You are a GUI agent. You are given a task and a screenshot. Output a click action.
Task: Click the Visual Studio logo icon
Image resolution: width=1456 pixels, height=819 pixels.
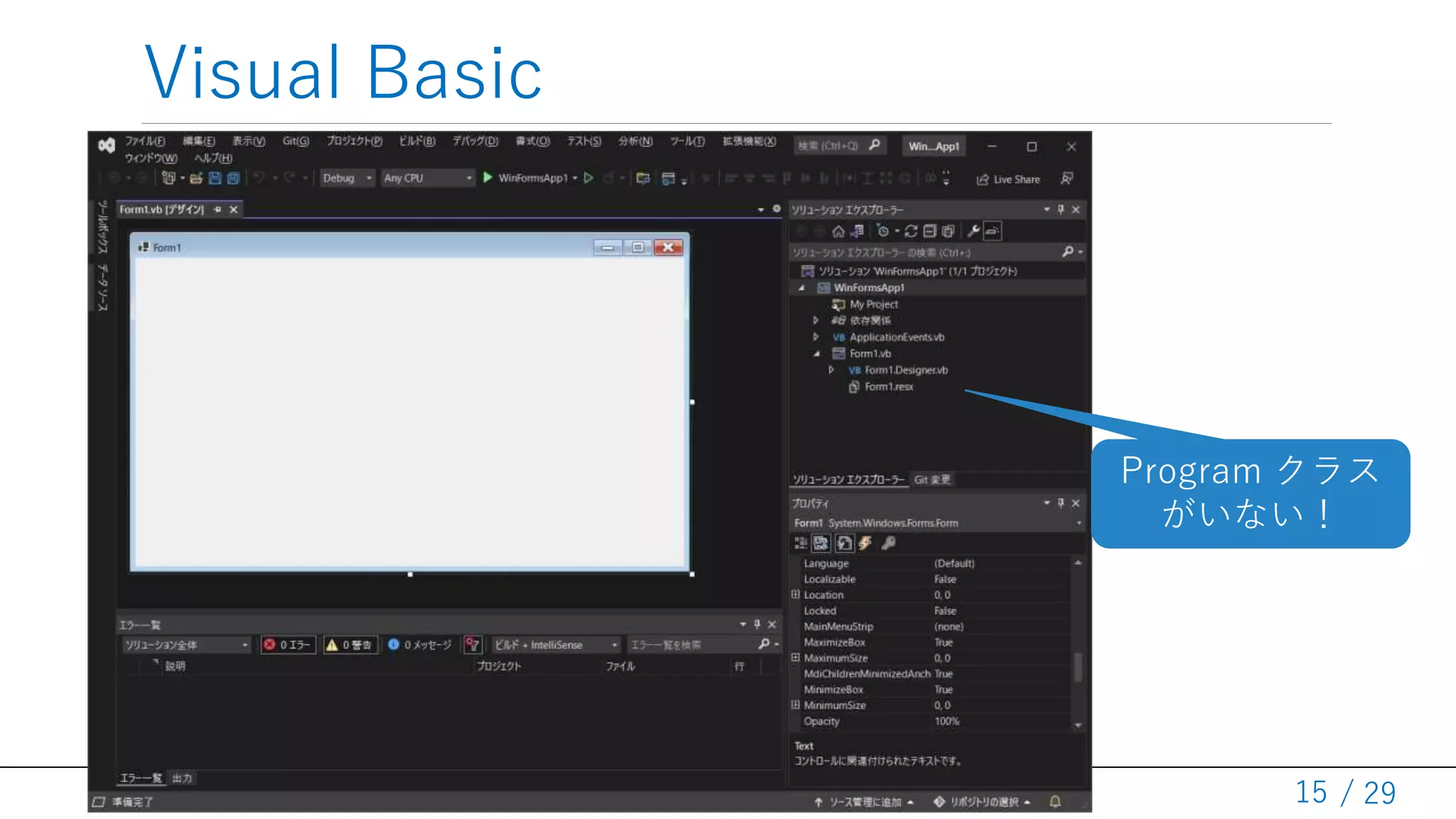pyautogui.click(x=107, y=145)
